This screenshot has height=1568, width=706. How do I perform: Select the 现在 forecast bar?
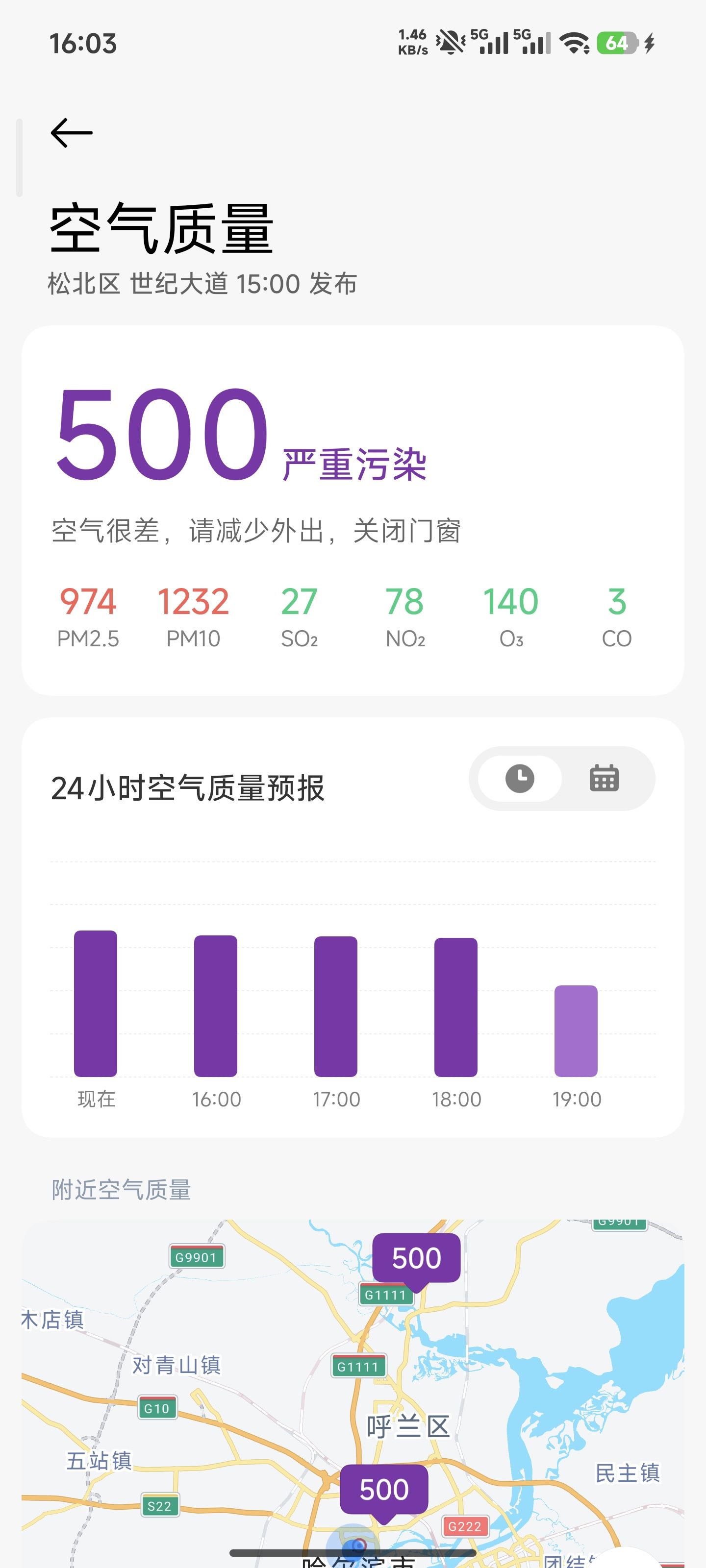coord(96,1004)
